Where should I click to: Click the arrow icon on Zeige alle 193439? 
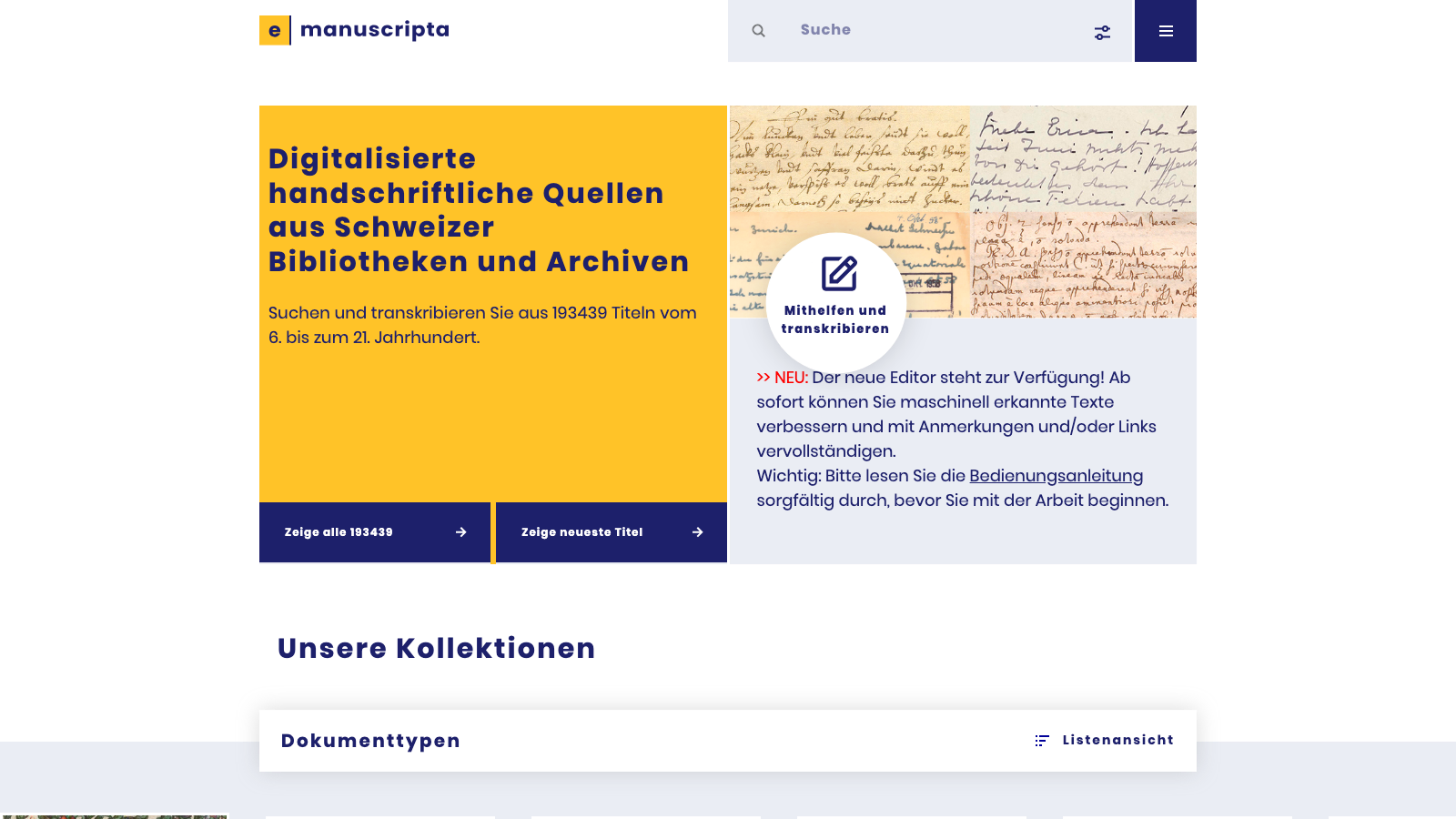click(462, 532)
